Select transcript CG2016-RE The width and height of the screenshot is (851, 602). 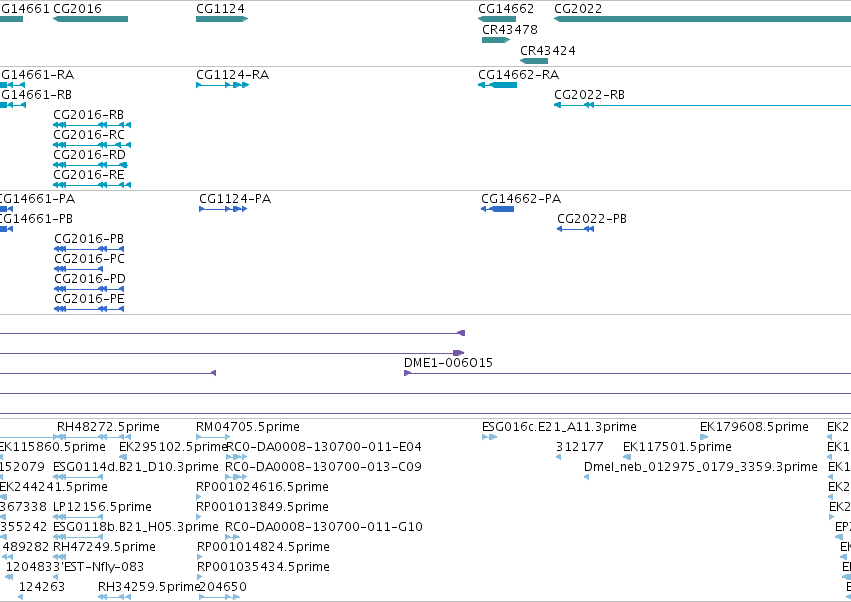(x=88, y=175)
